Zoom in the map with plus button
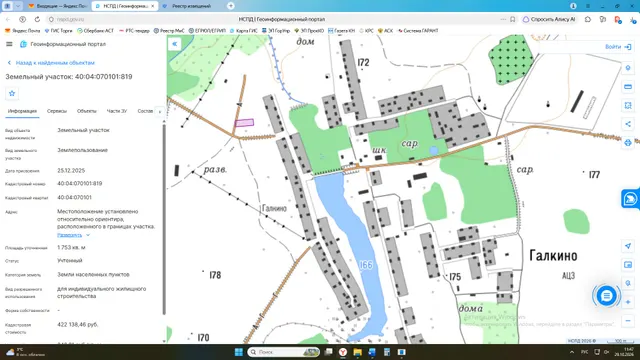Screen dimensions: 640x360 coord(628,302)
